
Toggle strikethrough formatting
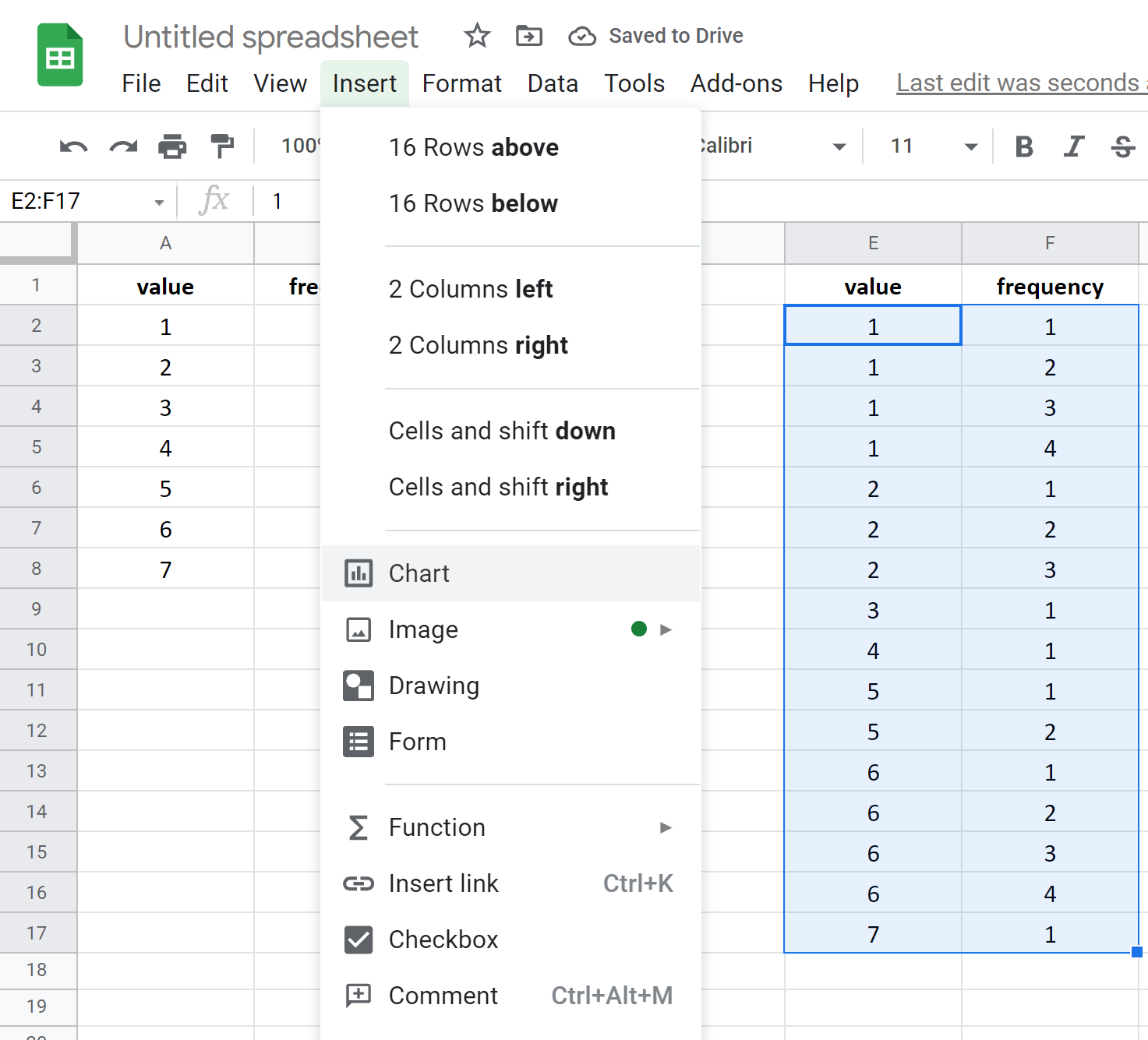[x=1122, y=146]
